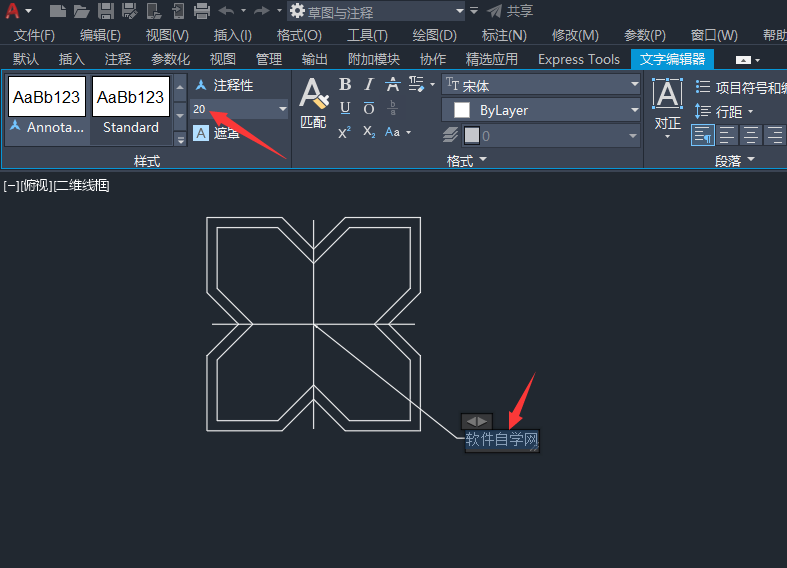
Task: Click the Match text formatting icon
Action: coord(314,103)
